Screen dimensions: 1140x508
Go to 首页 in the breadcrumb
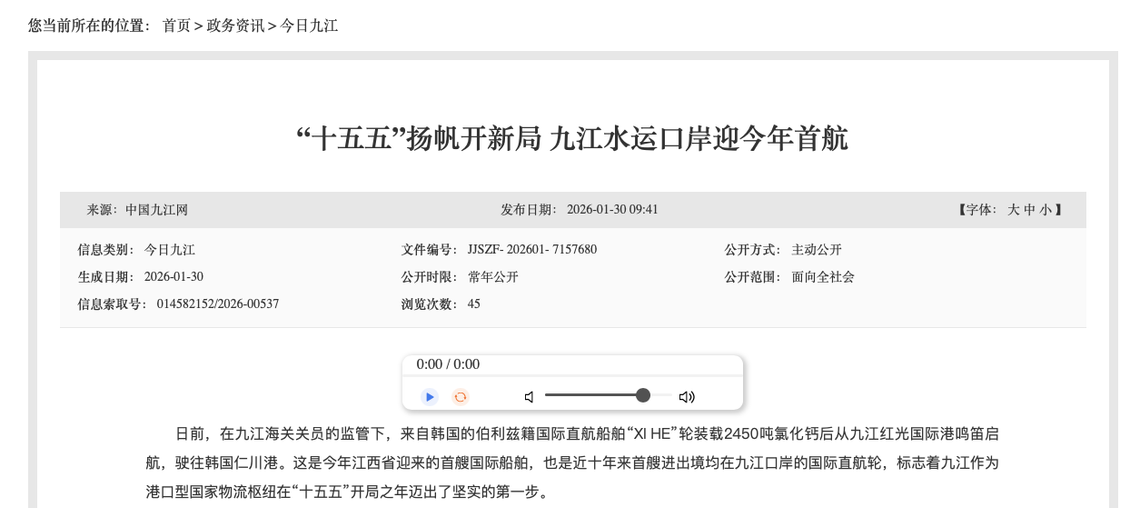coord(176,26)
